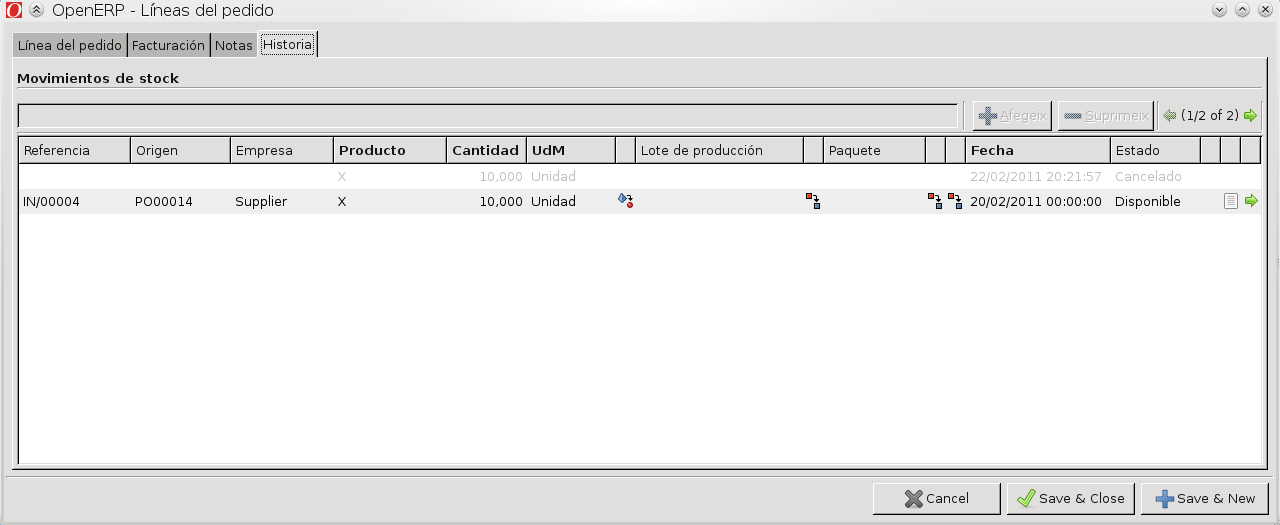Click the Supplier cell

[261, 201]
